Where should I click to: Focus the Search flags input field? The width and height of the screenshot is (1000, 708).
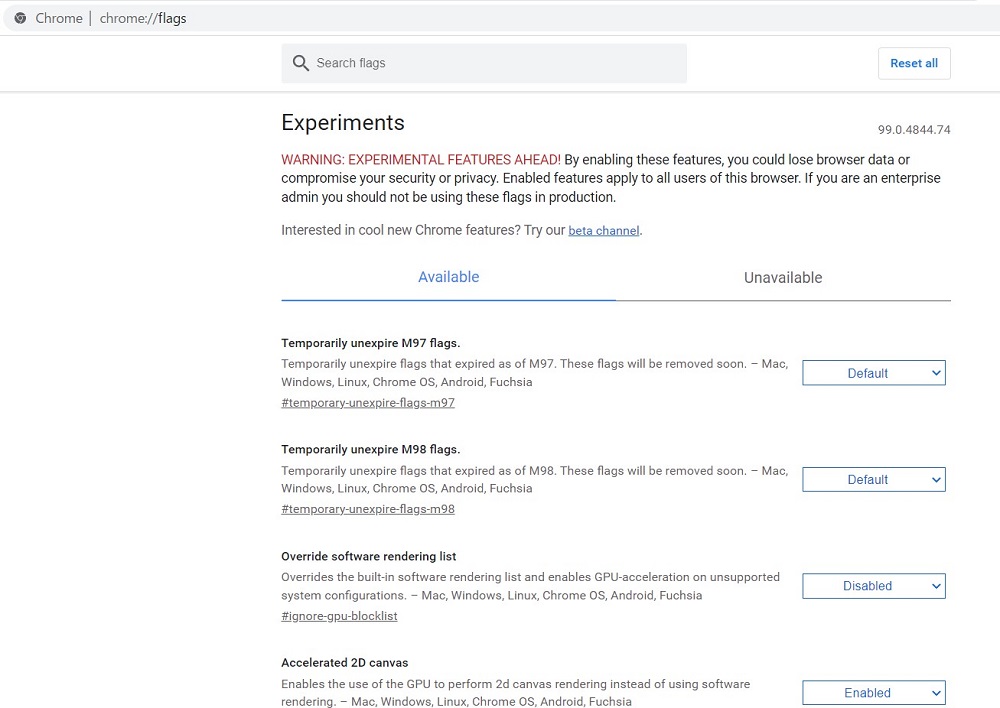(484, 63)
